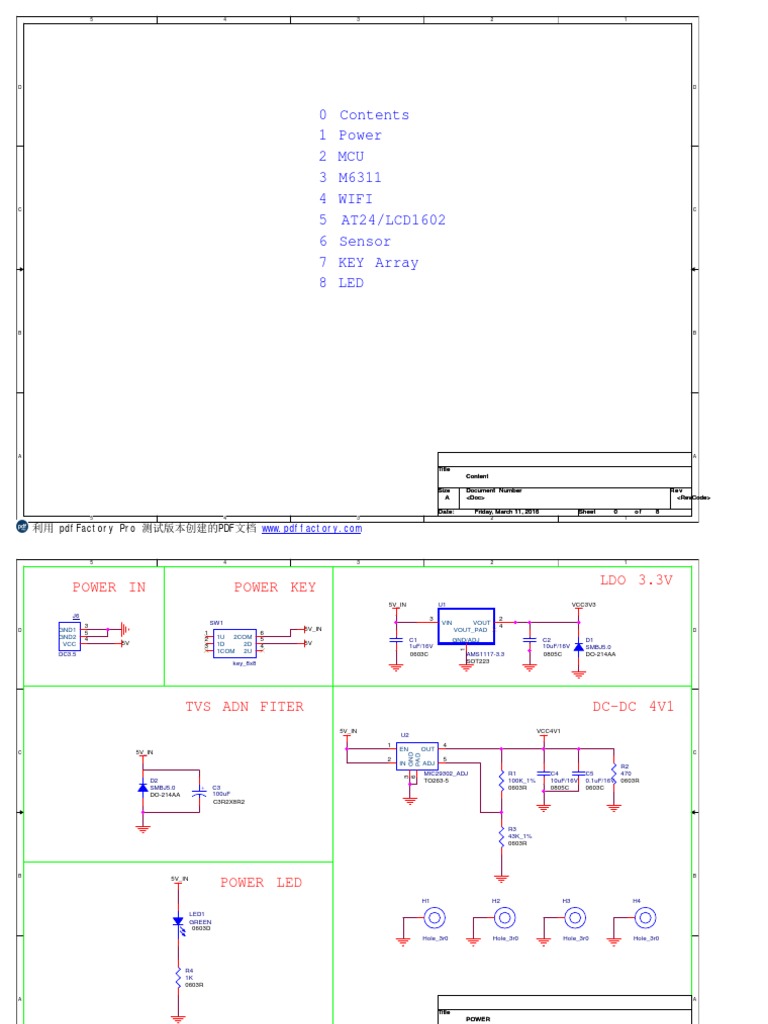Select the H1 mounting hole symbol

[434, 918]
